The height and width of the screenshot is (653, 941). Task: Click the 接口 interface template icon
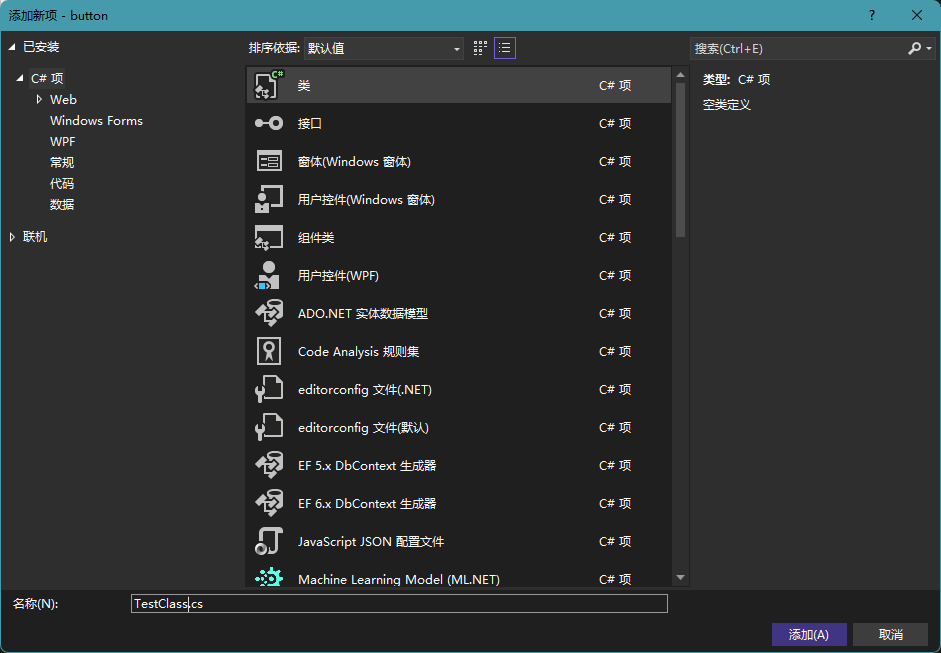(x=268, y=123)
